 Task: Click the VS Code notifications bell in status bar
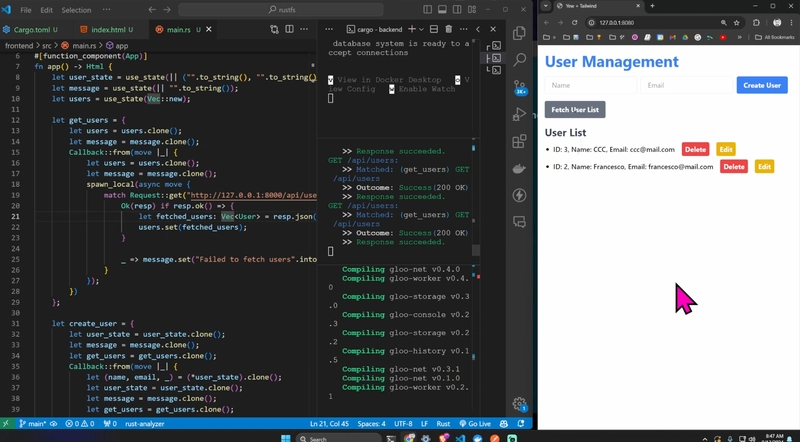click(521, 424)
